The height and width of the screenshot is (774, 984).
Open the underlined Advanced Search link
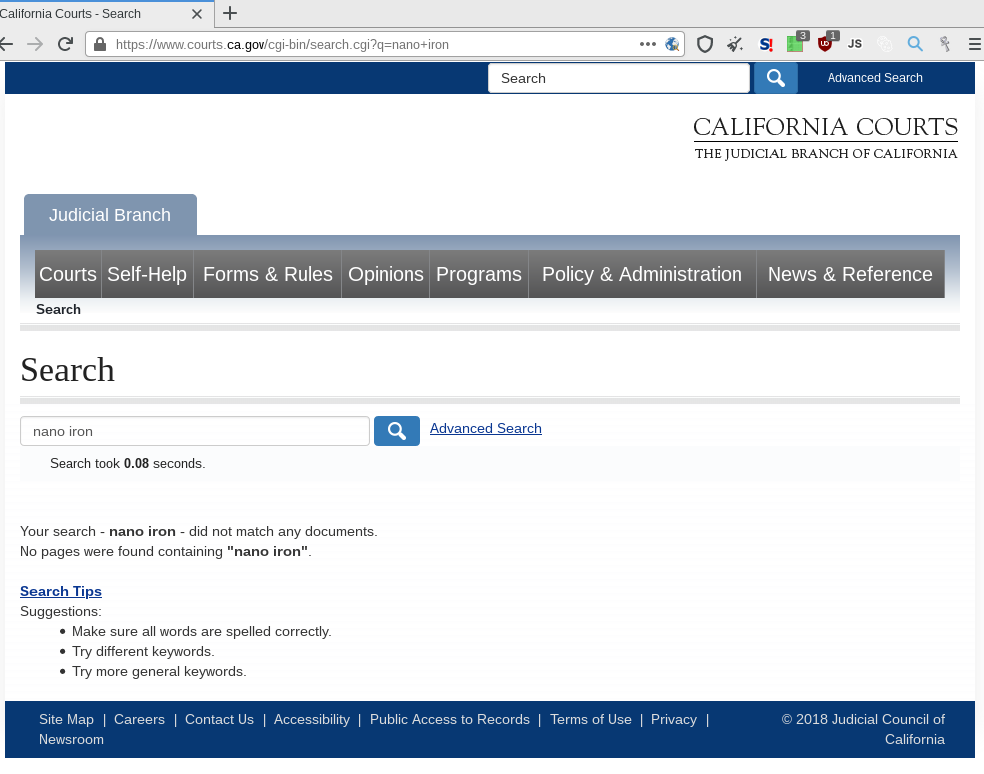(x=486, y=428)
